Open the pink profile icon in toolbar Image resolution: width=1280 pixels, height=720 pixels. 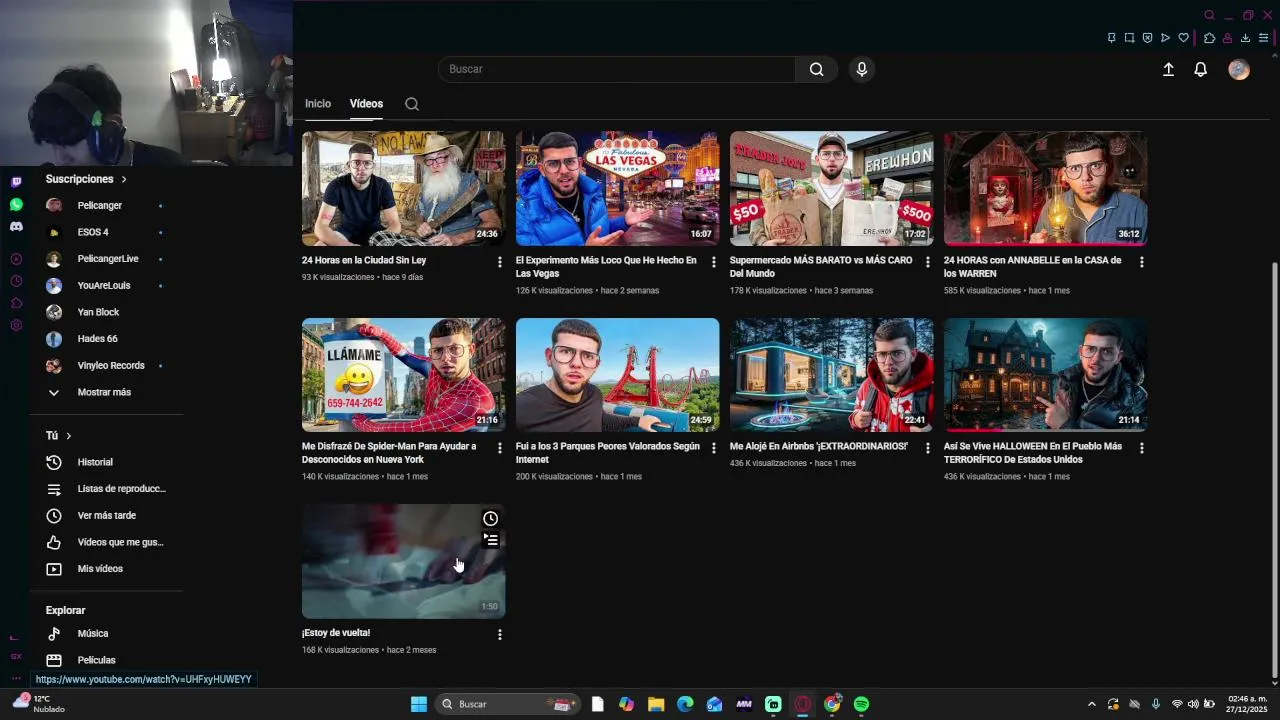point(1227,38)
